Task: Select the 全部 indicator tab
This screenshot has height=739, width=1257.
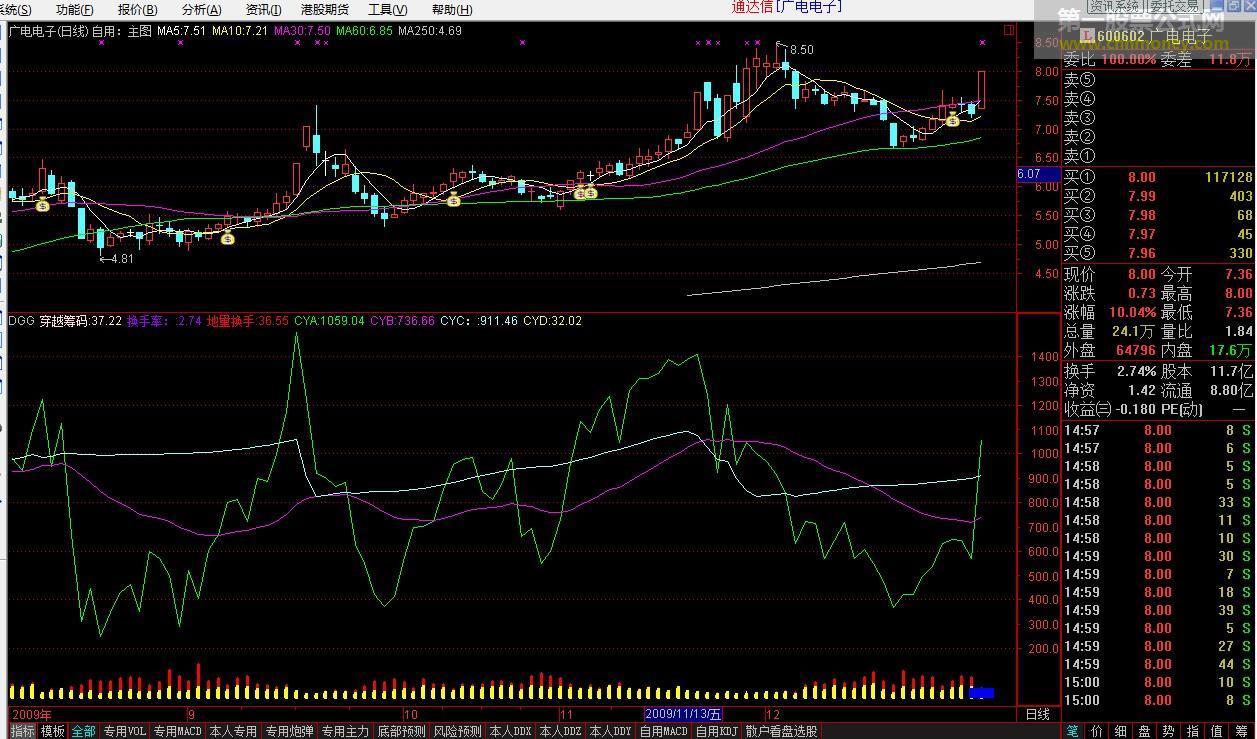Action: (84, 731)
